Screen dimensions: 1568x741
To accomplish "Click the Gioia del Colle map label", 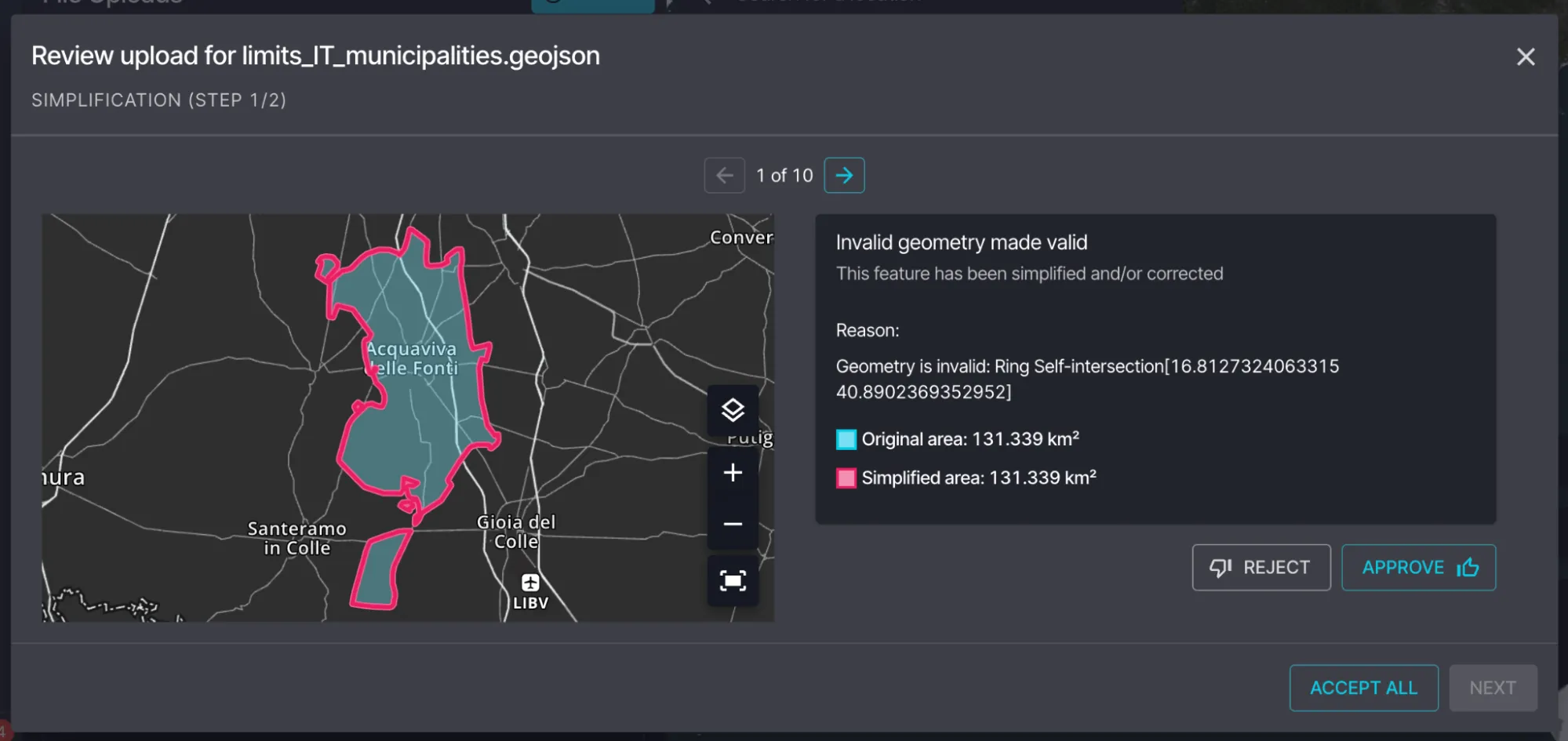I will pyautogui.click(x=516, y=532).
